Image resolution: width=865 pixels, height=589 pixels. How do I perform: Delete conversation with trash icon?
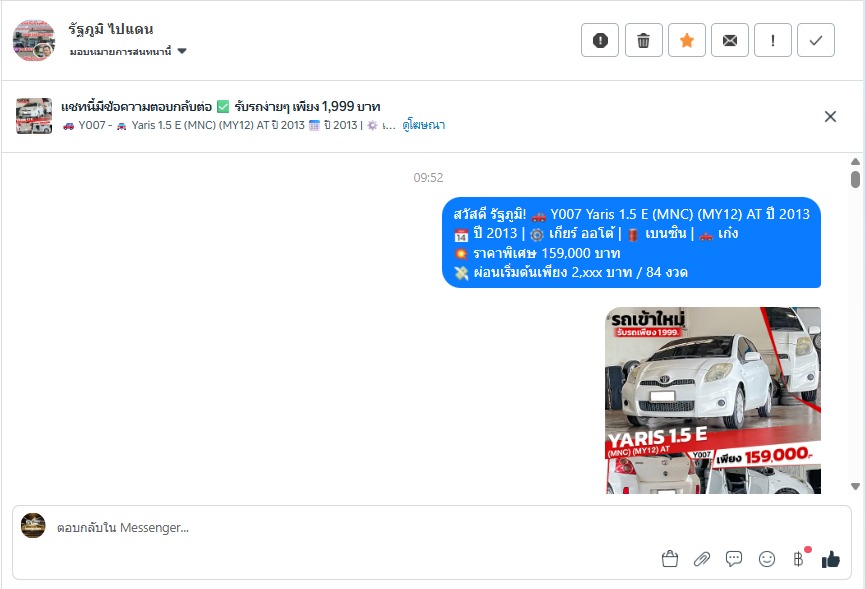(643, 40)
